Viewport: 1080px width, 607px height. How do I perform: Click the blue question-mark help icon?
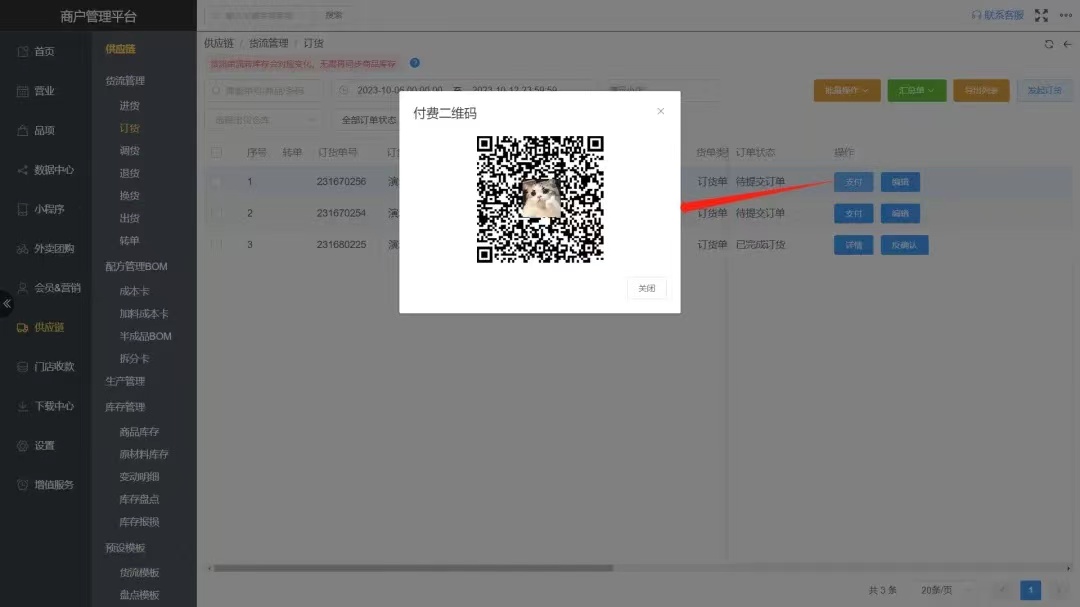415,63
